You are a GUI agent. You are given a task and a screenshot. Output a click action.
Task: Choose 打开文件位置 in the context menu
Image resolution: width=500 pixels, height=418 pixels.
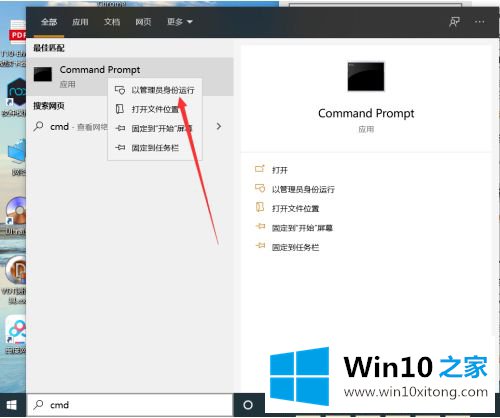[155, 109]
